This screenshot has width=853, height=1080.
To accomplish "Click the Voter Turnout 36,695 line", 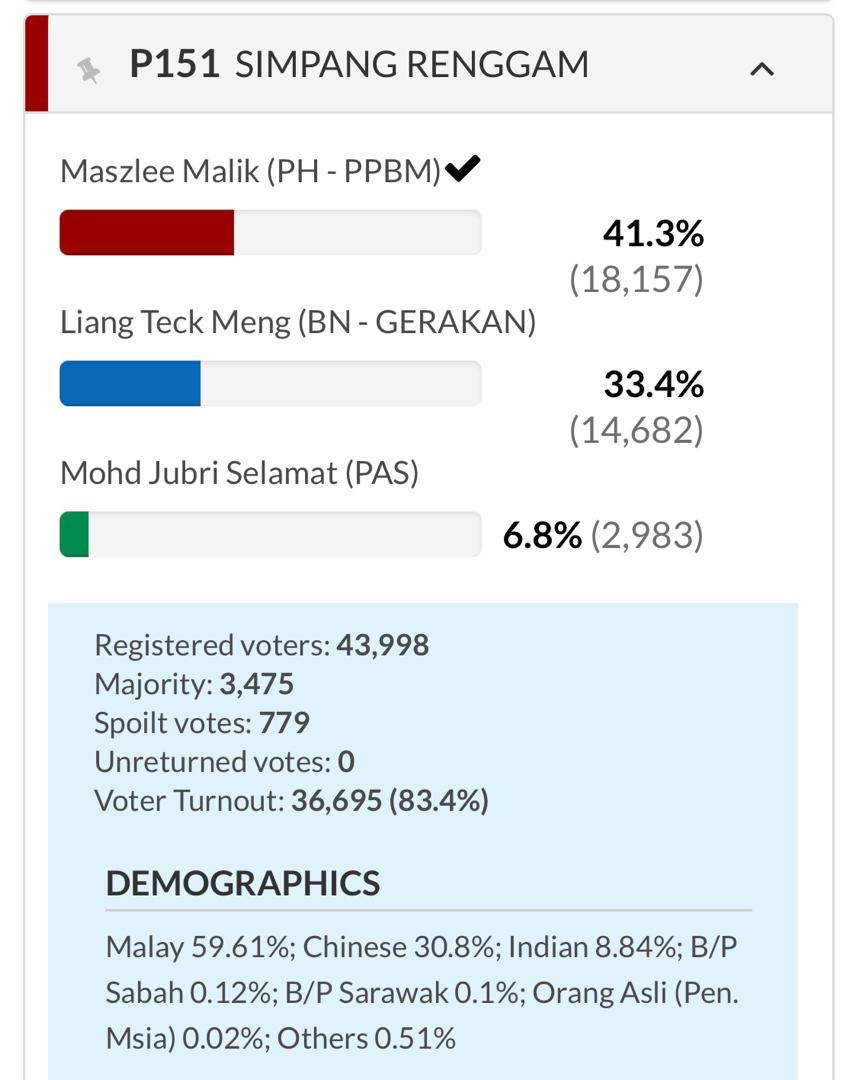I will coord(291,801).
